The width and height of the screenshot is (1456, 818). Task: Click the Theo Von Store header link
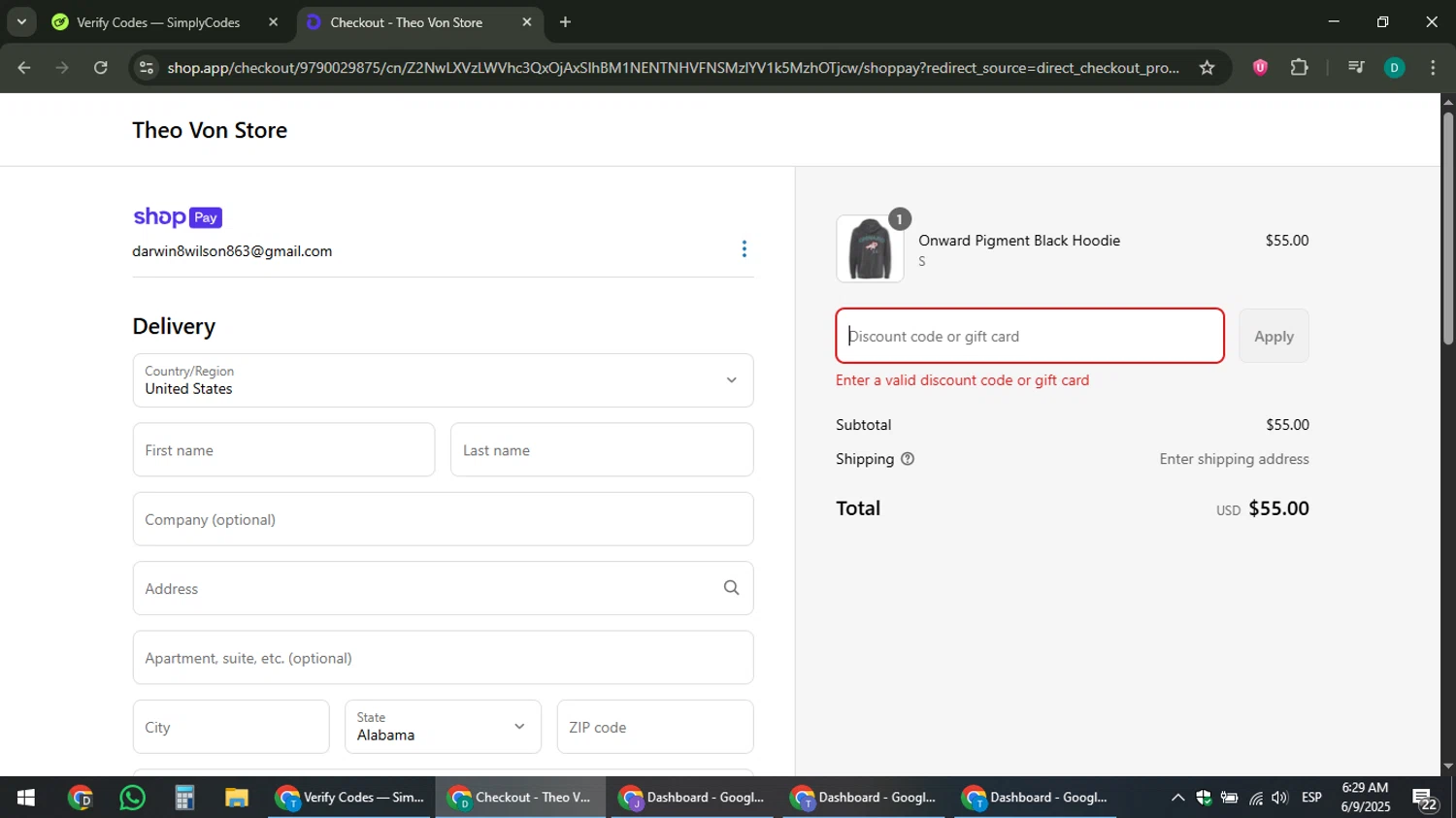pyautogui.click(x=210, y=130)
